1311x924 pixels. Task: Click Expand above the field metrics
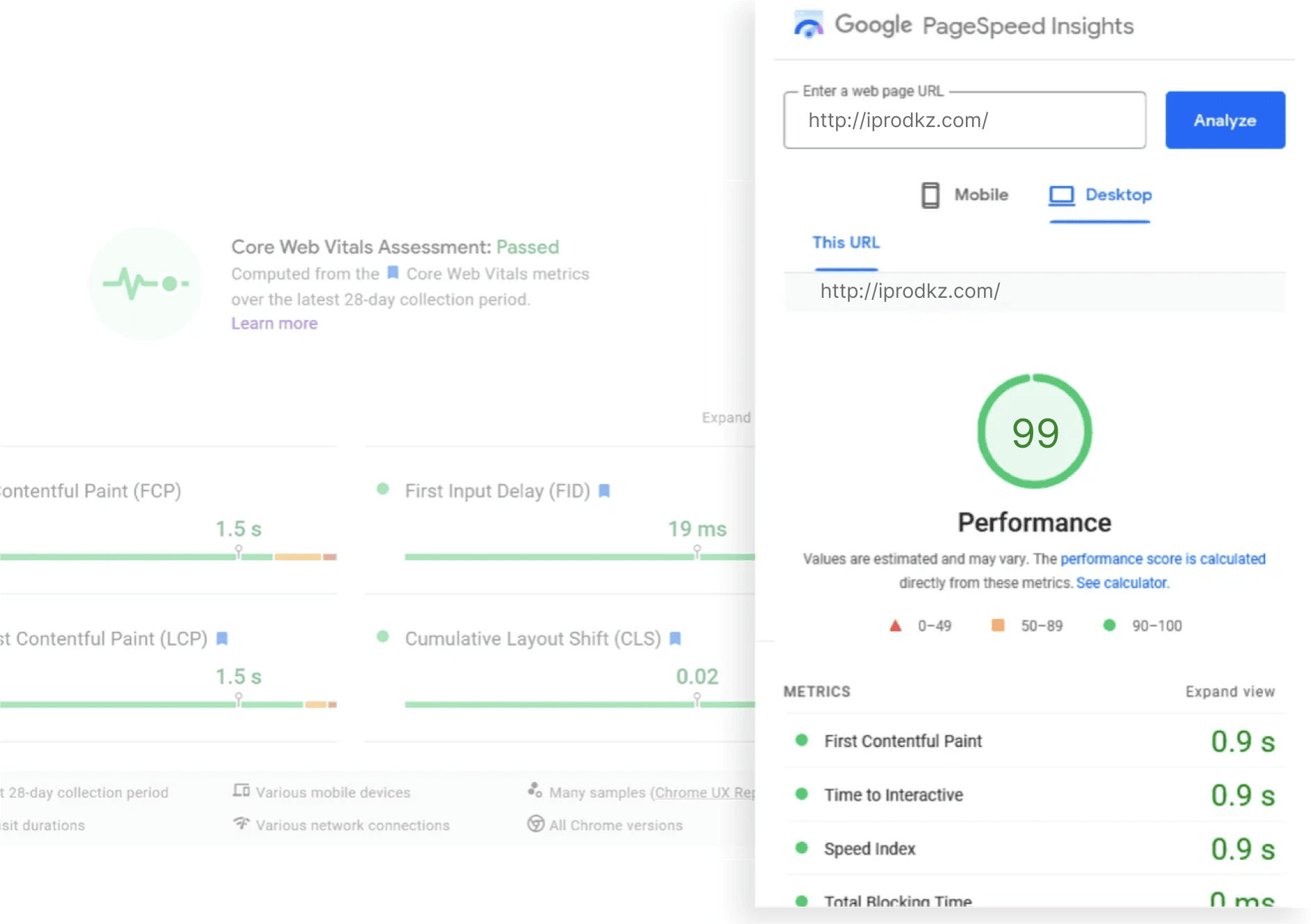pos(726,417)
